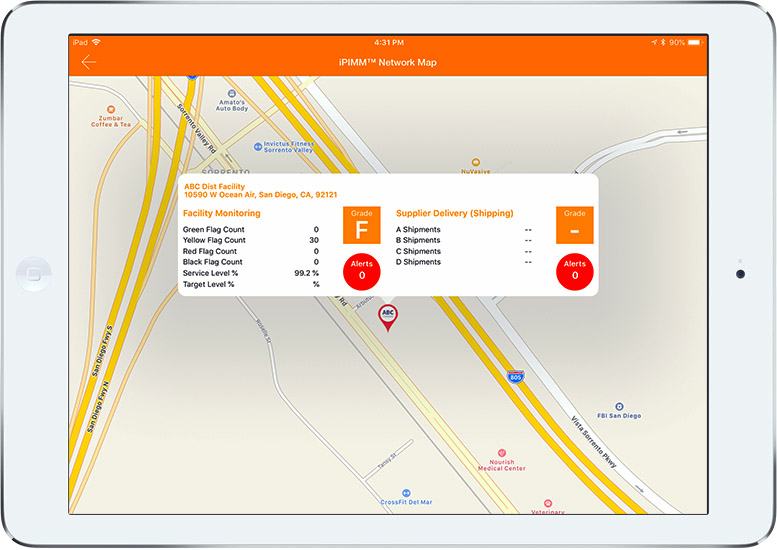Tap the Target Level % row
Image resolution: width=777 pixels, height=550 pixels.
[x=251, y=284]
